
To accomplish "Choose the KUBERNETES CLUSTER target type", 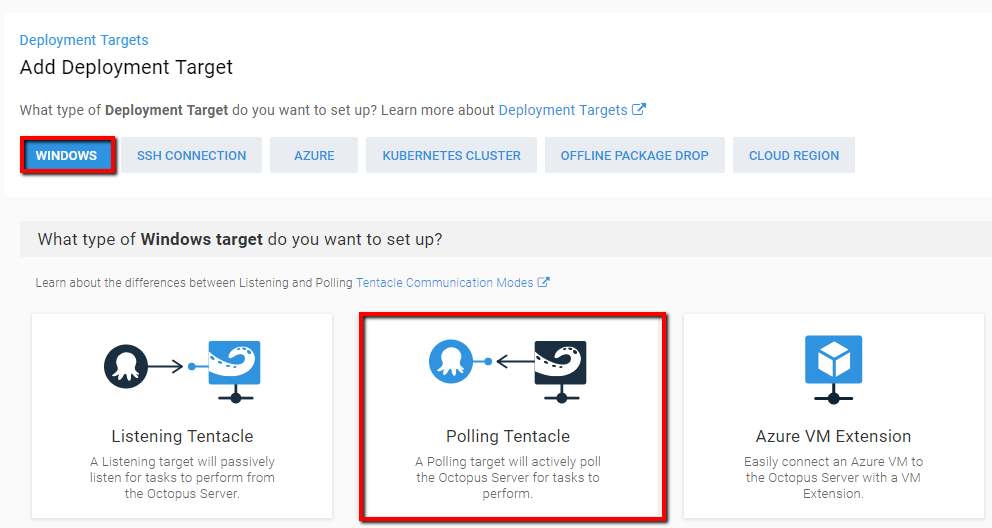I will 451,156.
